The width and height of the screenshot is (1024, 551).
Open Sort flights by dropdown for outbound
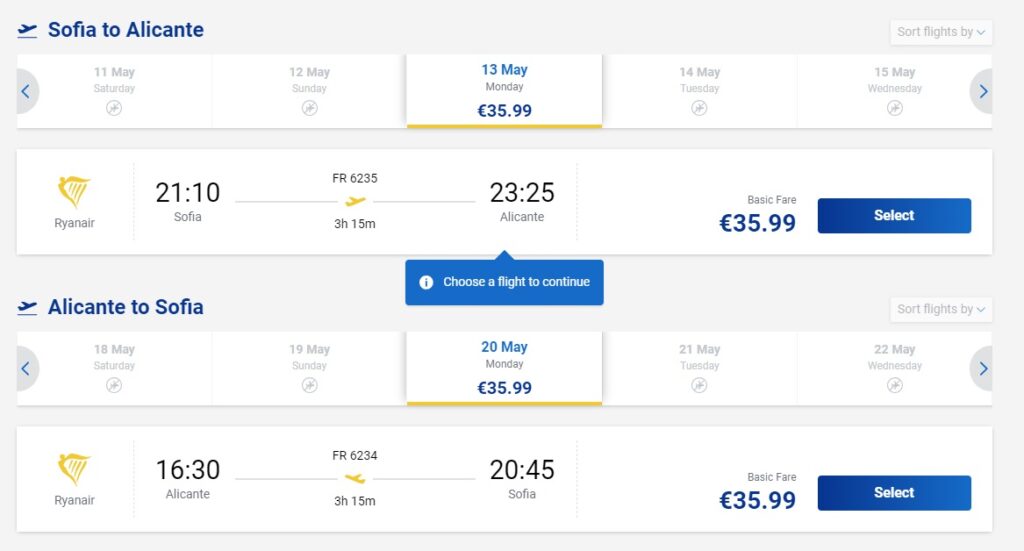coord(941,32)
